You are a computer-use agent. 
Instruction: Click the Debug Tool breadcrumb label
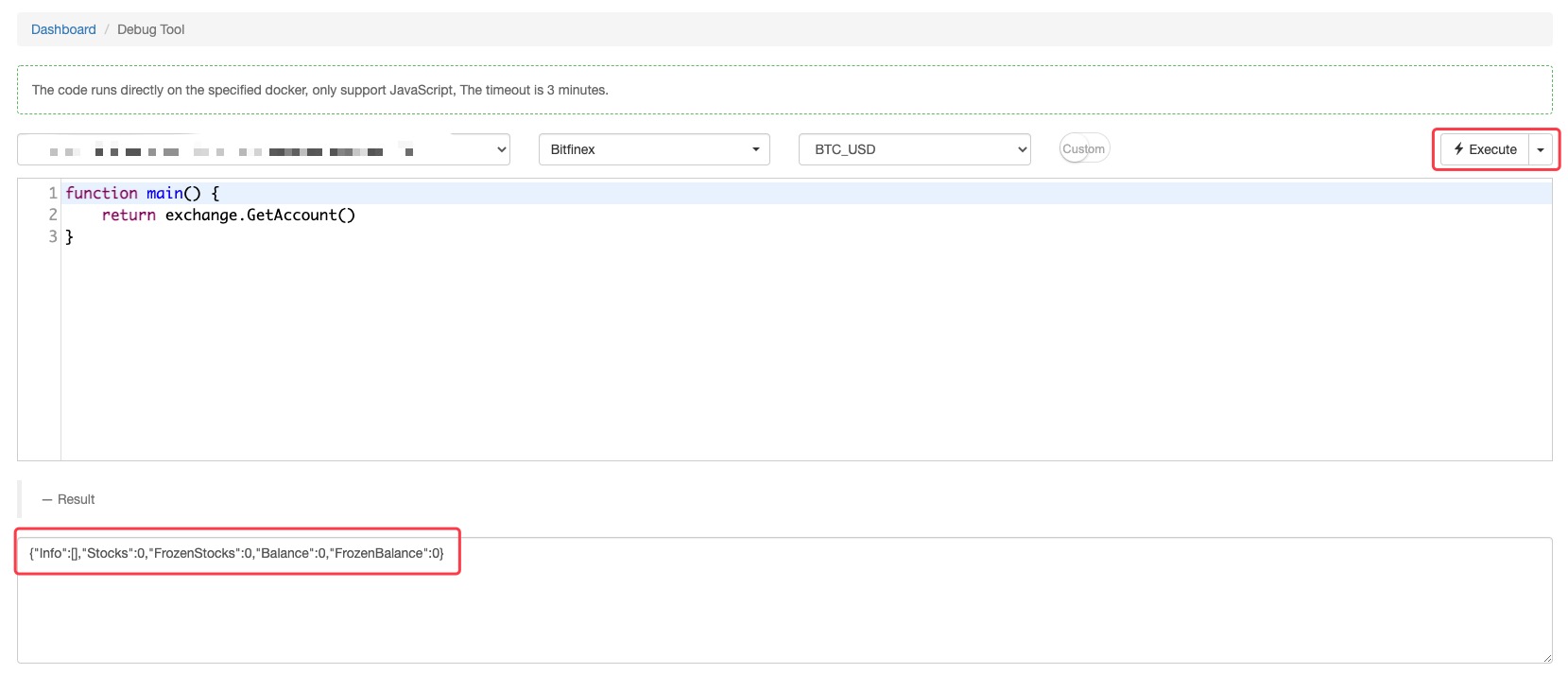(x=150, y=29)
